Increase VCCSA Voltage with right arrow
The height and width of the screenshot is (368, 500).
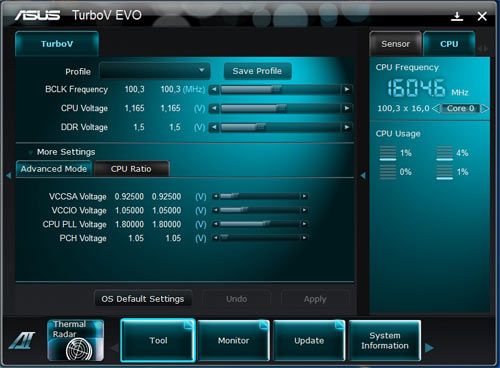[x=304, y=196]
